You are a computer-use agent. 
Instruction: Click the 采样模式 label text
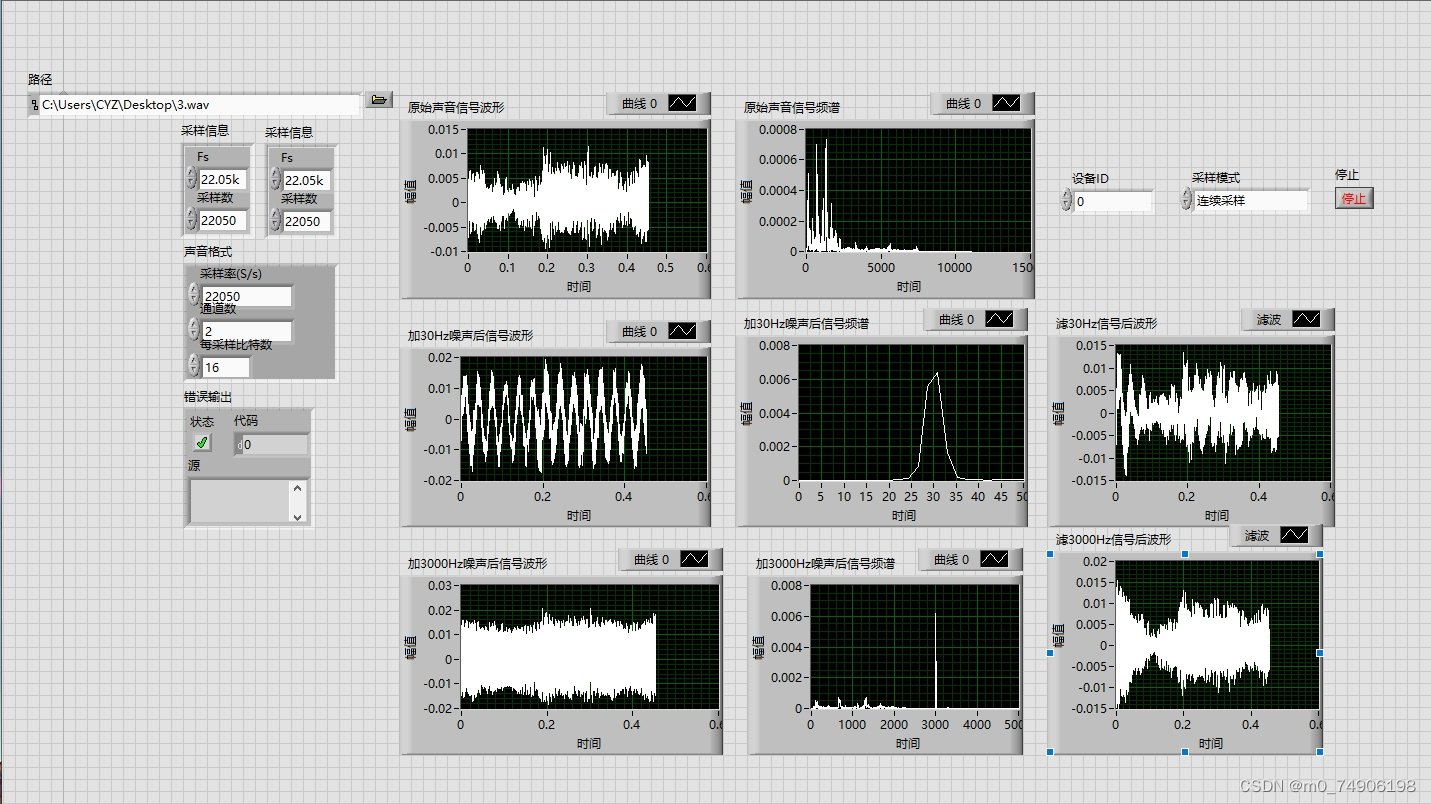click(x=1216, y=177)
